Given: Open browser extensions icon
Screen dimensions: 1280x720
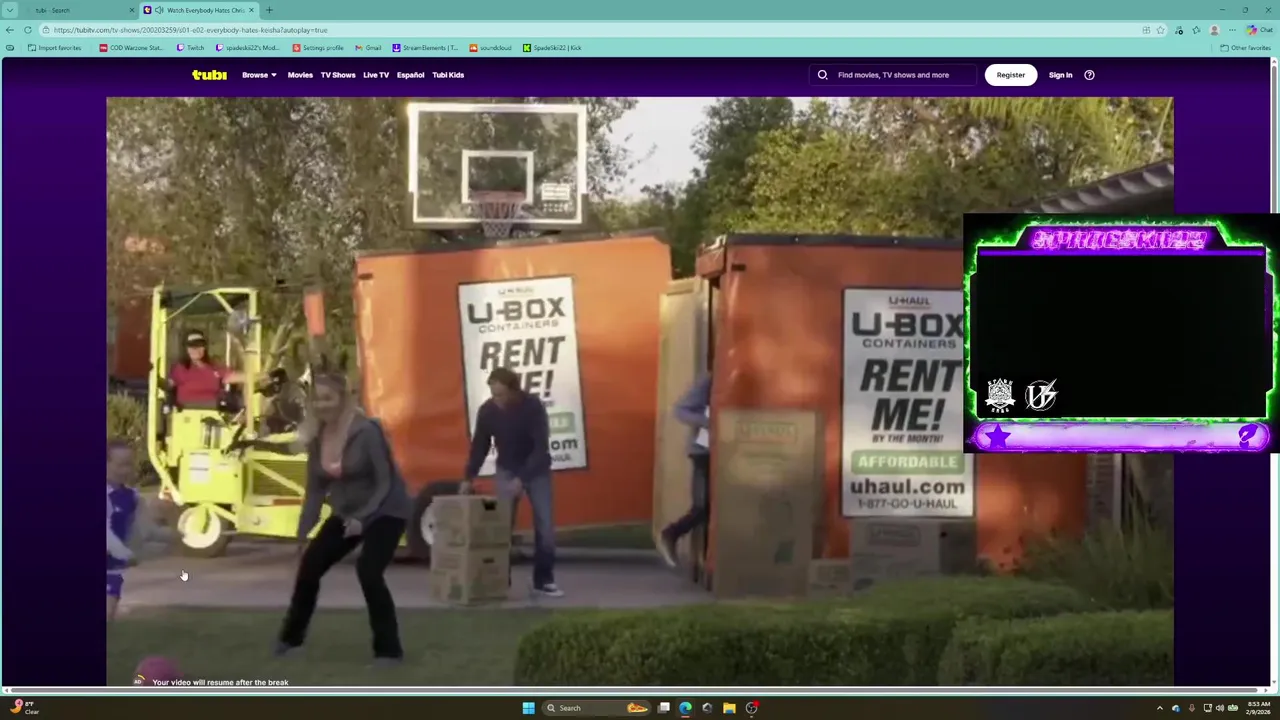Looking at the screenshot, I should pyautogui.click(x=1180, y=30).
